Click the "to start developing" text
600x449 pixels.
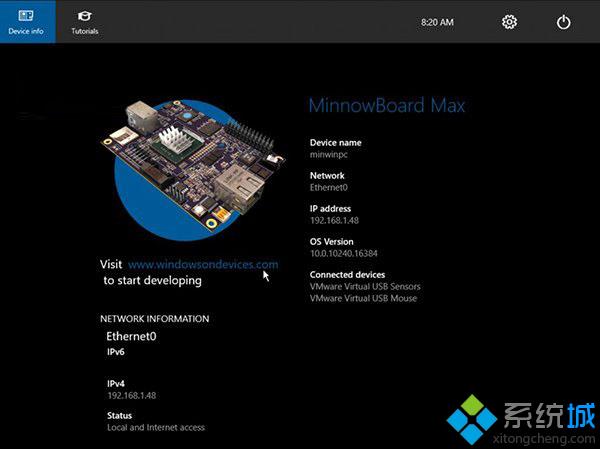pos(152,281)
